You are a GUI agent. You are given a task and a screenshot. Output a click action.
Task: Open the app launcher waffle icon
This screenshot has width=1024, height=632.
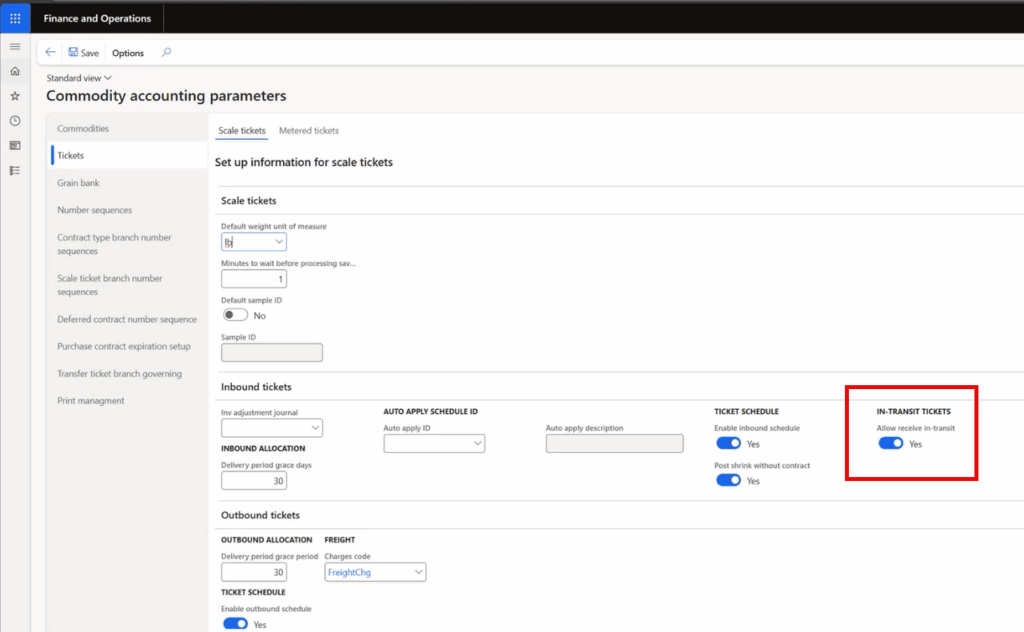(15, 18)
